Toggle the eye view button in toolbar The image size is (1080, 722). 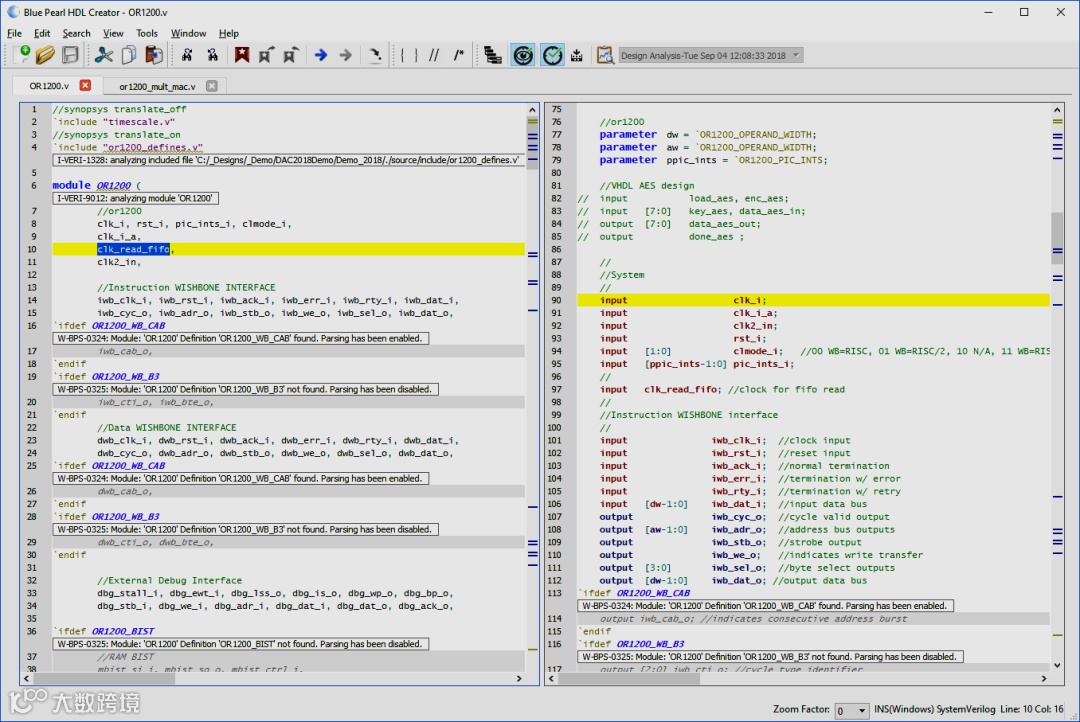pos(523,56)
